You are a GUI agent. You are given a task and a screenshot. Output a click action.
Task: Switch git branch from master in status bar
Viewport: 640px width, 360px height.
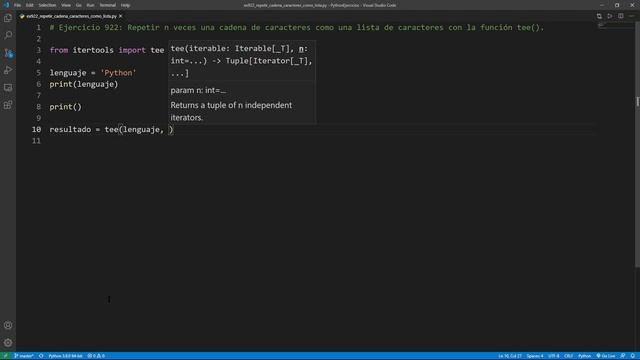[23, 356]
